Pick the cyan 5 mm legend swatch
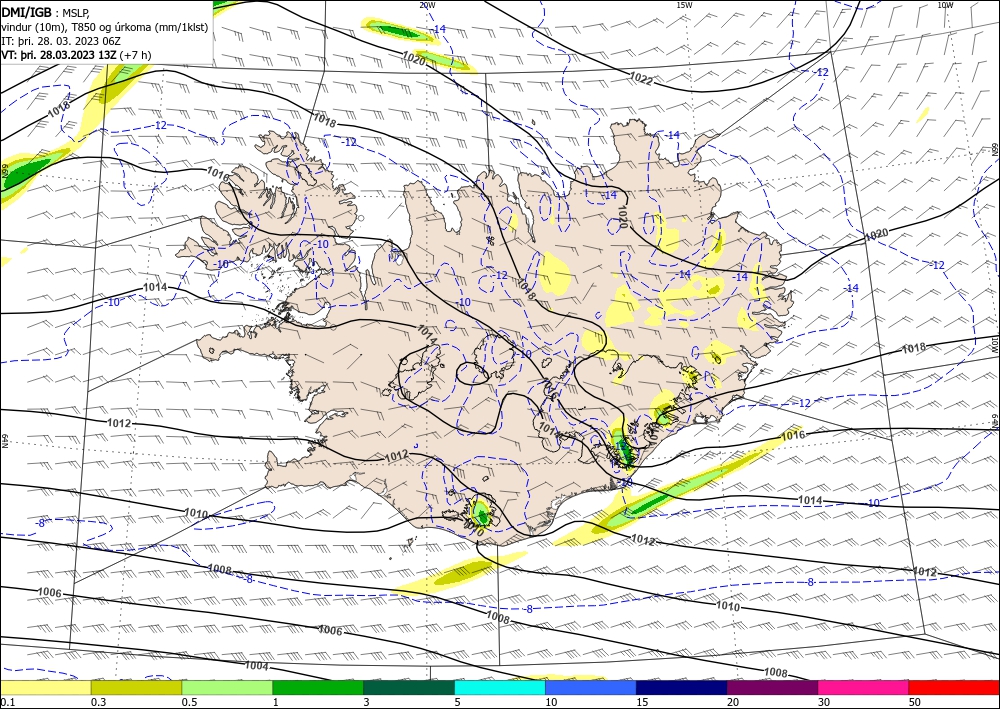The width and height of the screenshot is (1000, 709). (x=500, y=688)
